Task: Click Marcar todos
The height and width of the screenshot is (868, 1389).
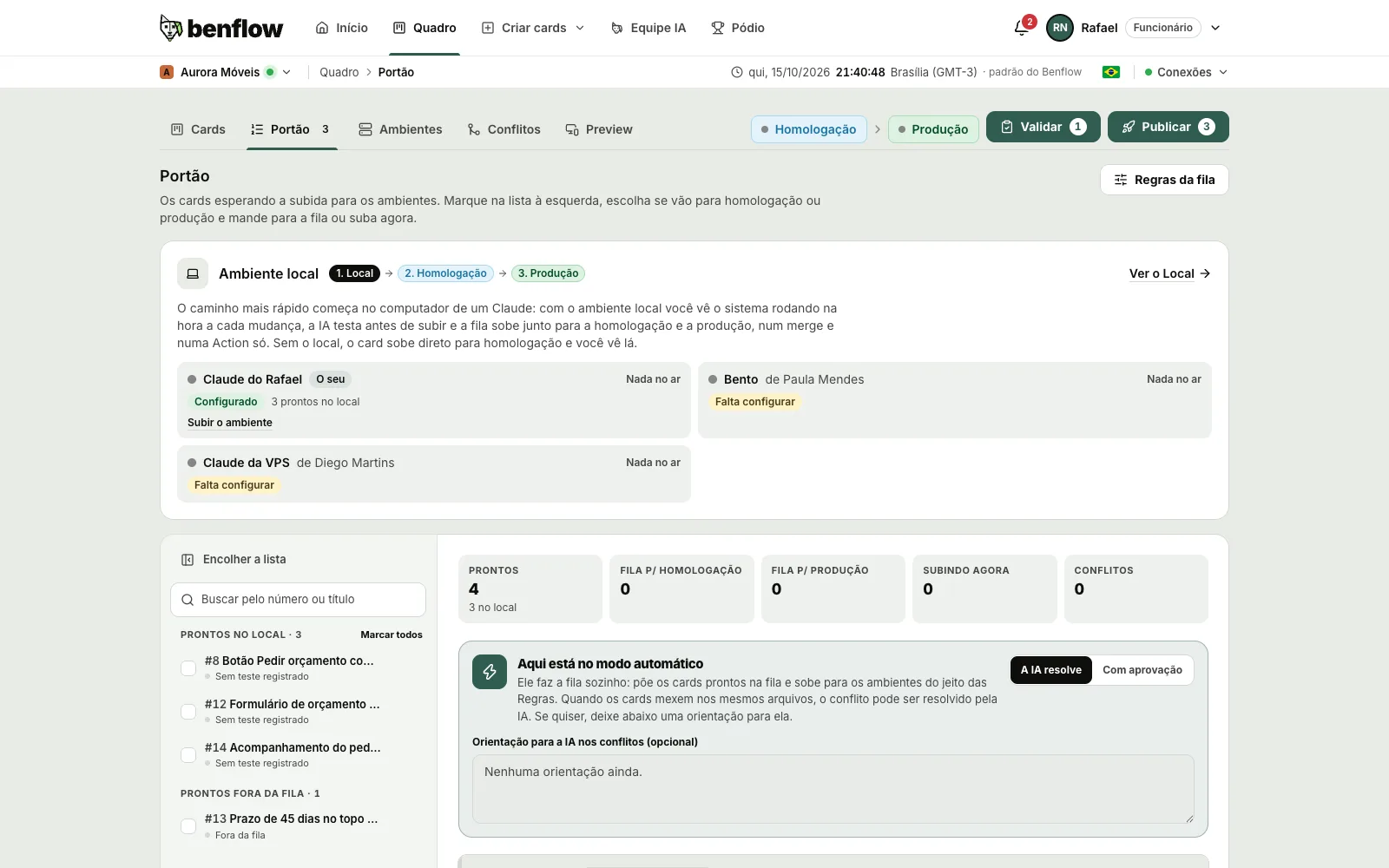Action: (x=392, y=635)
